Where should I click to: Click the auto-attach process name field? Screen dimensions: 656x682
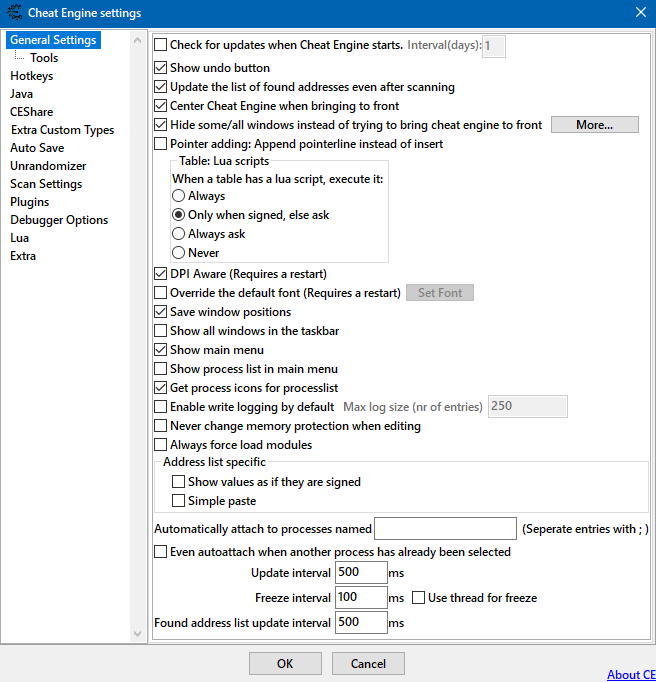tap(445, 528)
